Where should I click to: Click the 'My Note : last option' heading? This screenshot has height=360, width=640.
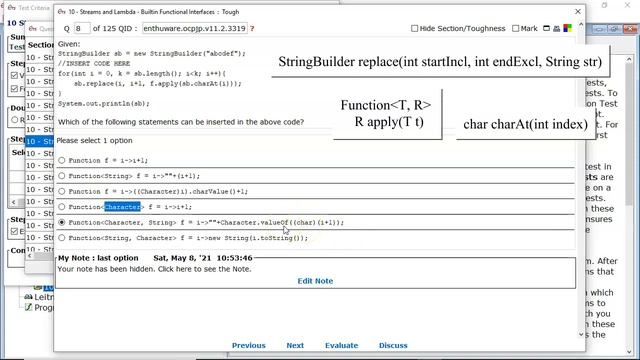[98, 258]
